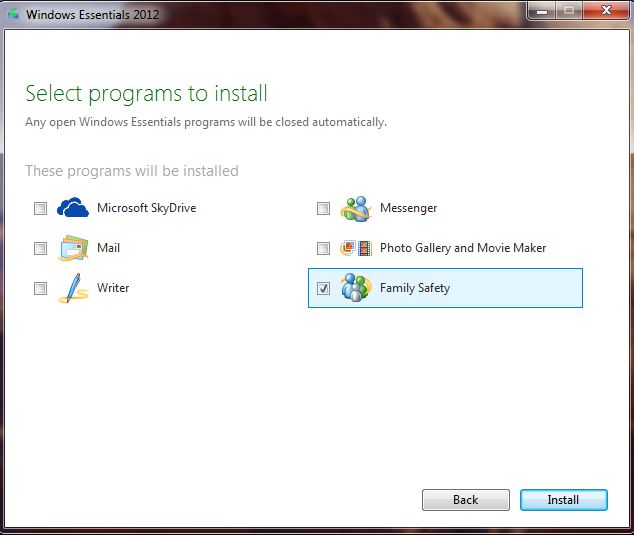The image size is (634, 535).
Task: Click the Microsoft SkyDrive cloud icon
Action: pyautogui.click(x=73, y=208)
